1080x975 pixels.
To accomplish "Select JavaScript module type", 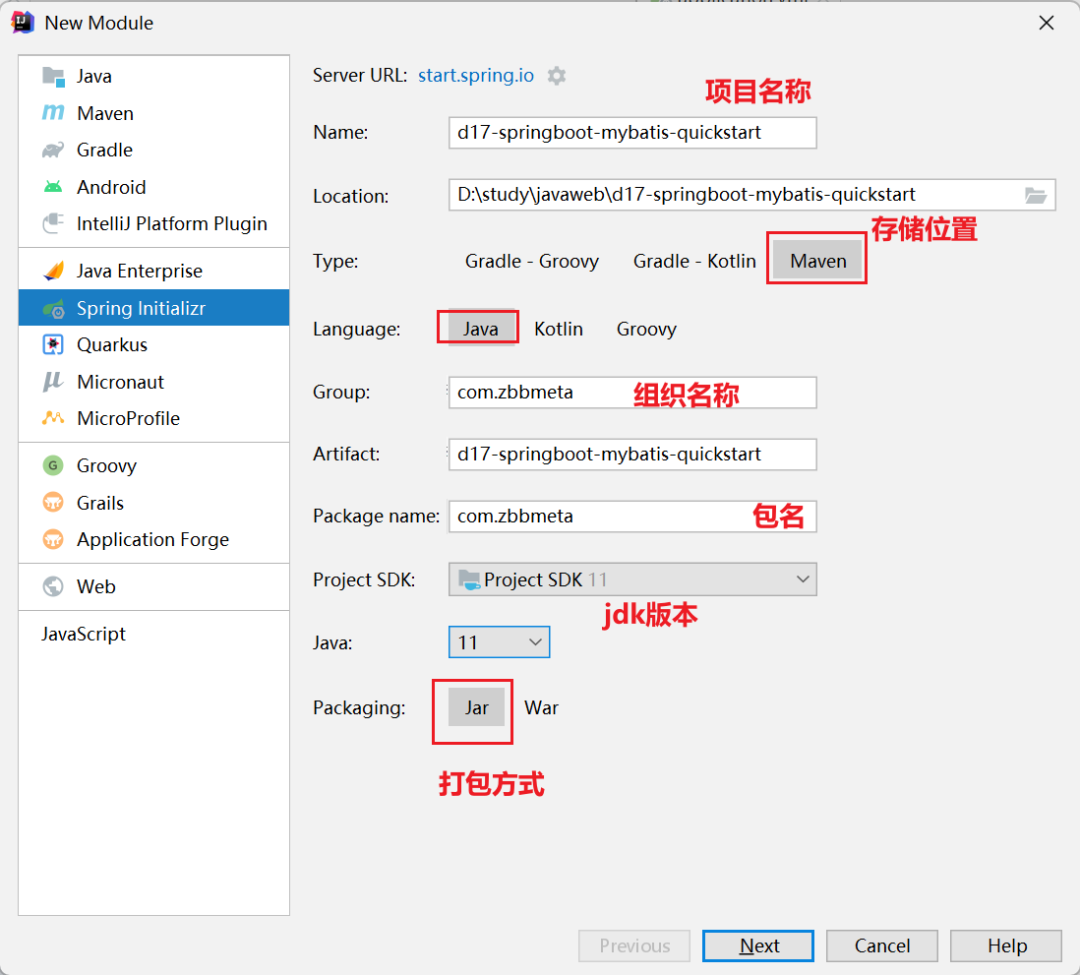I will (154, 633).
